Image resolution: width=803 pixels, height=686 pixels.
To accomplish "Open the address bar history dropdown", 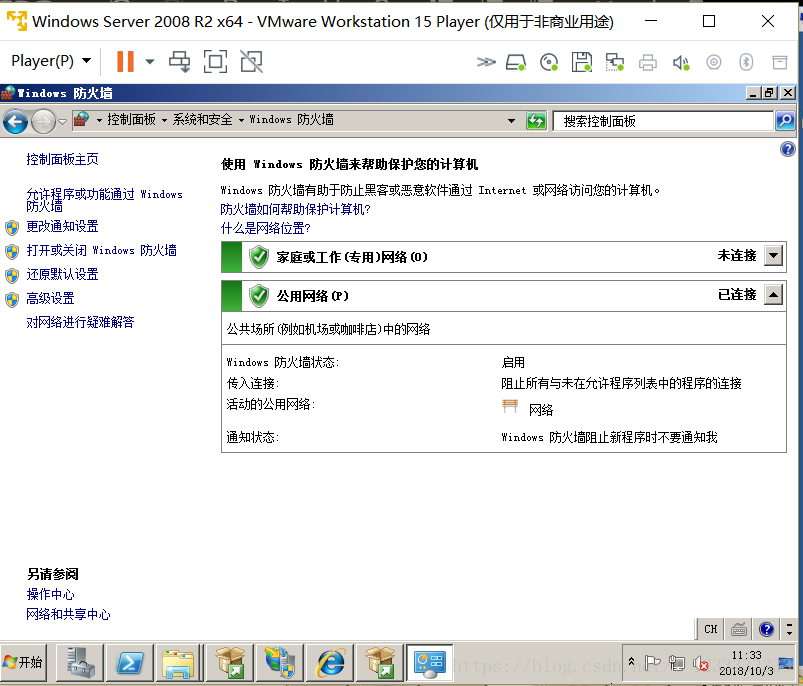I will pyautogui.click(x=511, y=121).
